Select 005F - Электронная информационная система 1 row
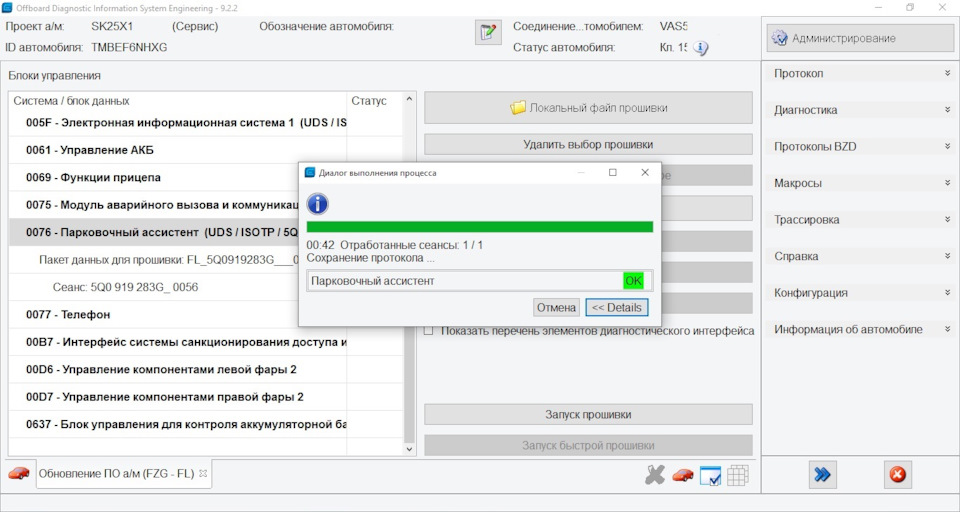 coord(178,122)
